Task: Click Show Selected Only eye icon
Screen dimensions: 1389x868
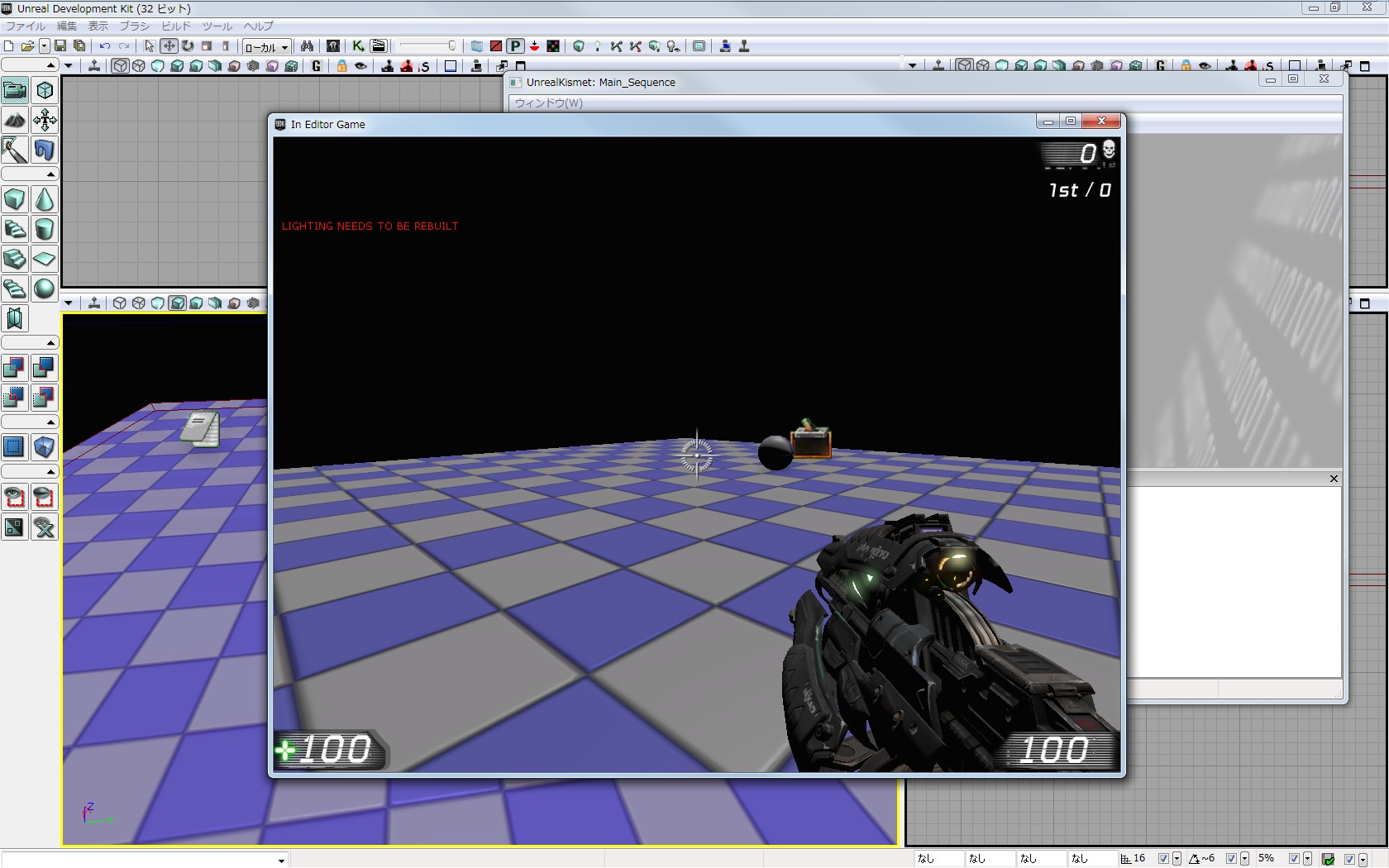Action: 15,497
